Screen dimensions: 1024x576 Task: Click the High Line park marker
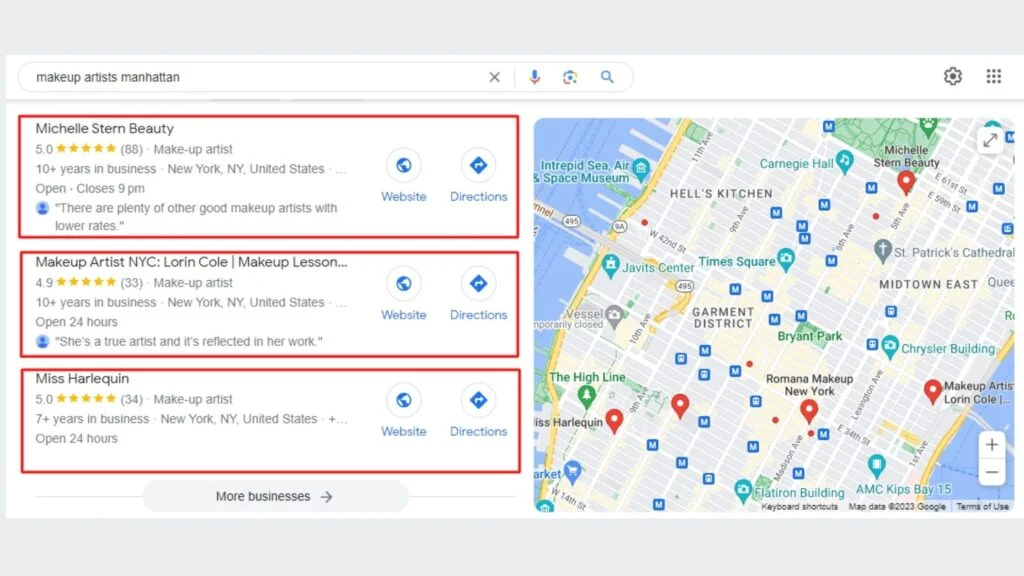tap(586, 395)
